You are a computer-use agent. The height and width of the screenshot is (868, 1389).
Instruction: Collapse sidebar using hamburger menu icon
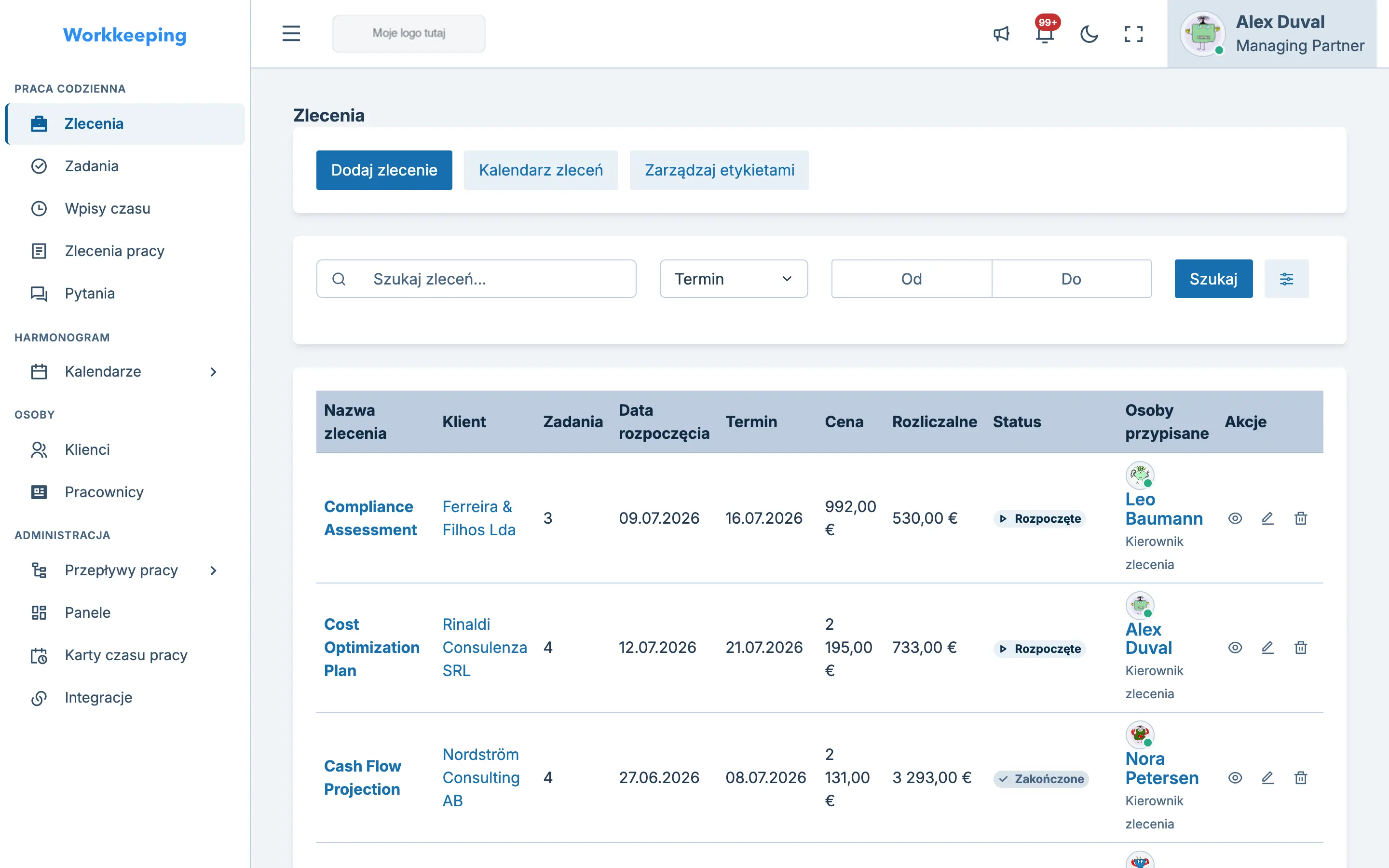coord(291,33)
